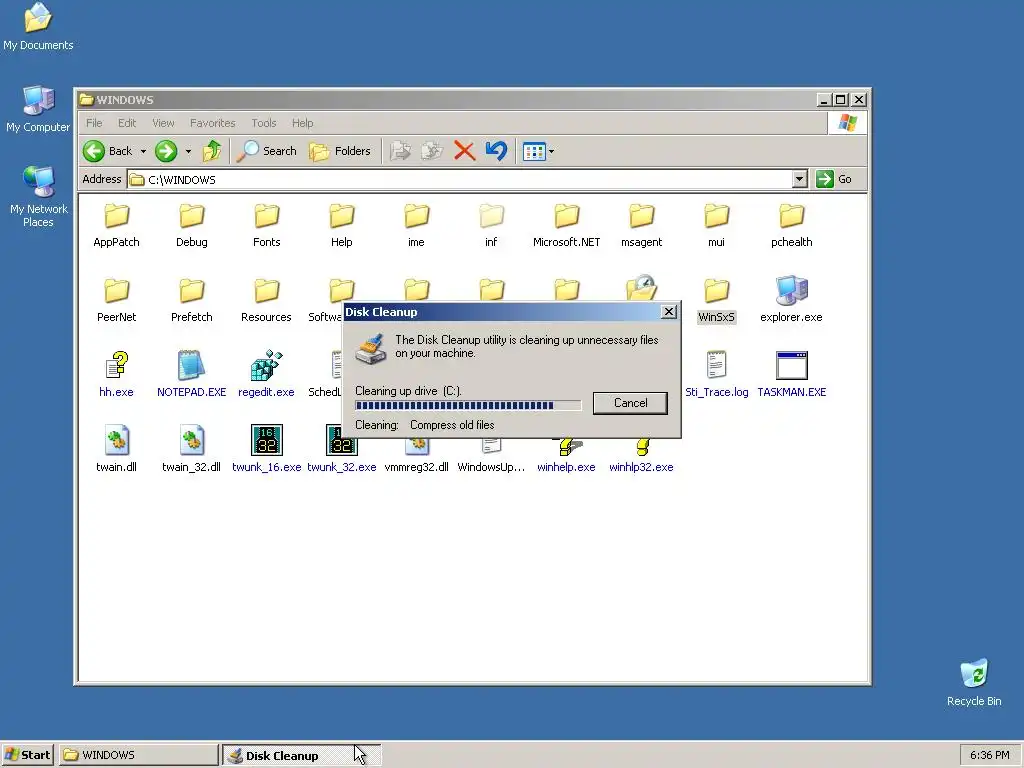The width and height of the screenshot is (1024, 768).
Task: Select My Computer desktop icon
Action: (x=39, y=109)
